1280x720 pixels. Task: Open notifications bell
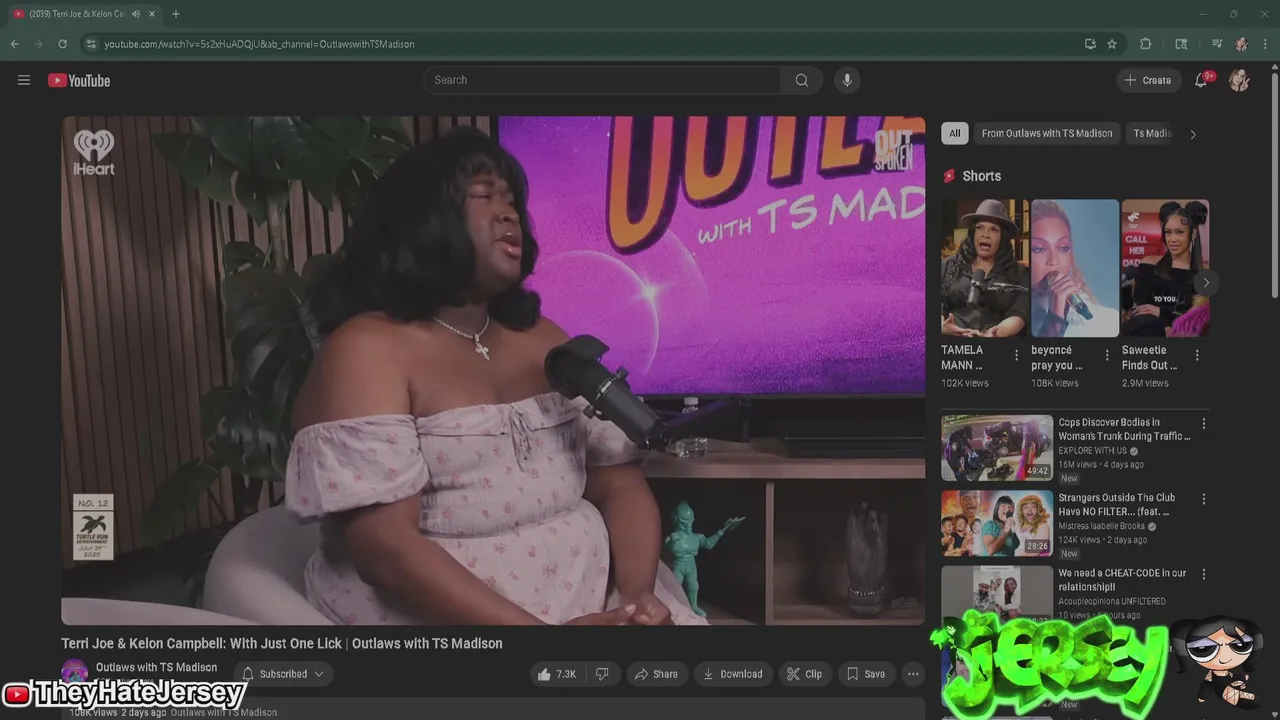tap(1201, 80)
